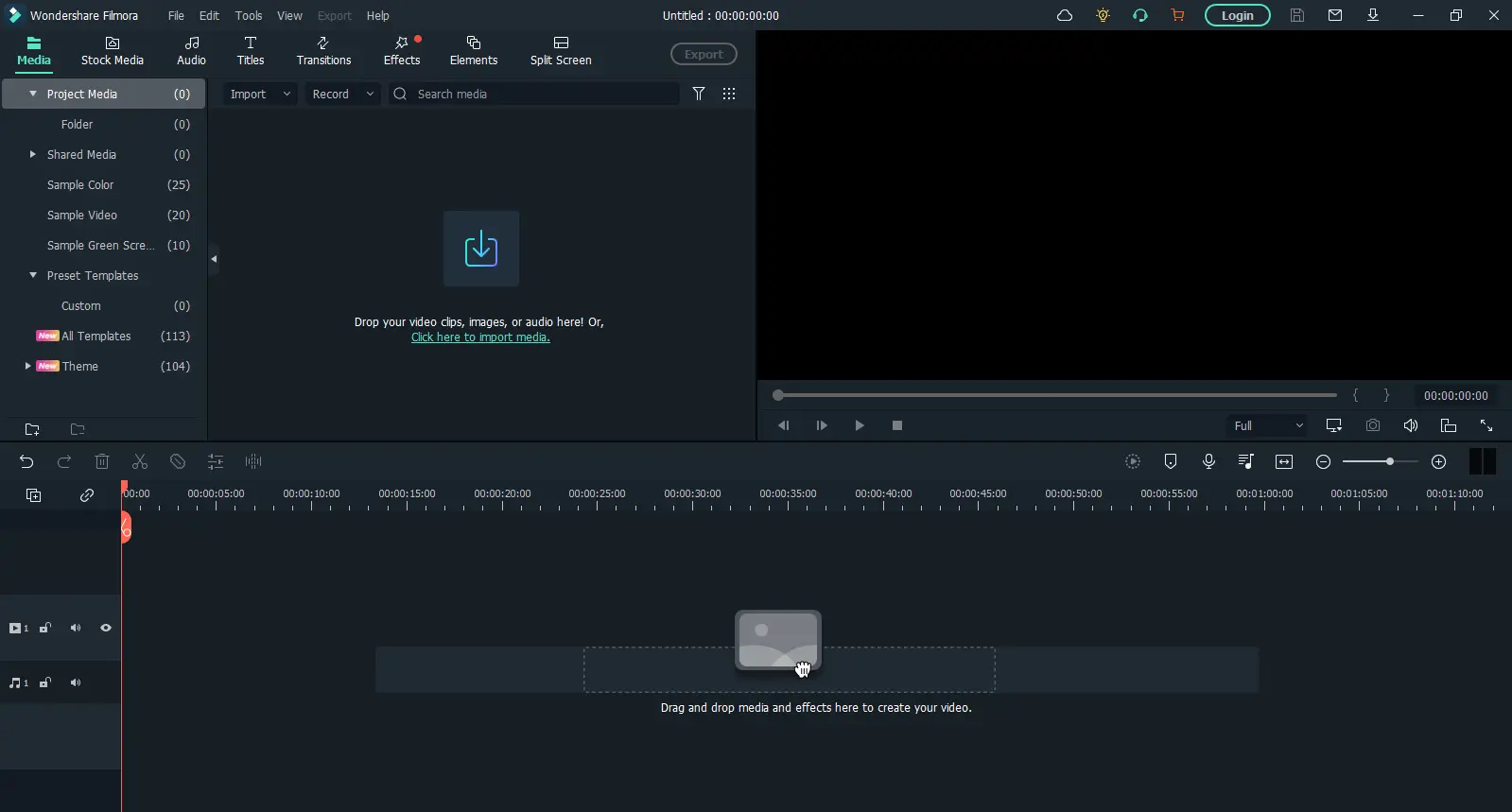
Task: Toggle visibility eye on video track 1
Action: point(106,628)
